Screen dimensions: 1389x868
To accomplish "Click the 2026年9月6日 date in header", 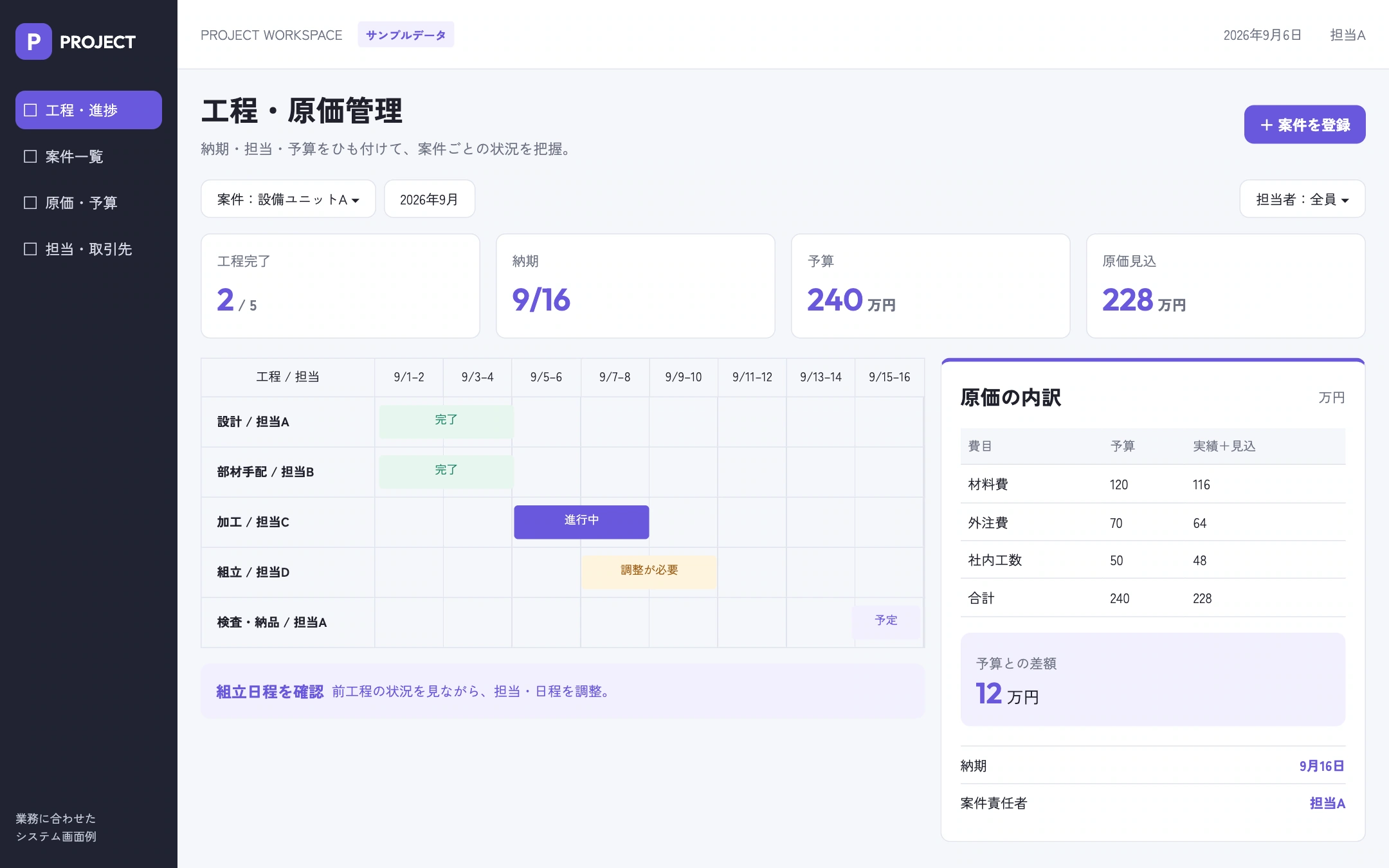I will click(1262, 35).
